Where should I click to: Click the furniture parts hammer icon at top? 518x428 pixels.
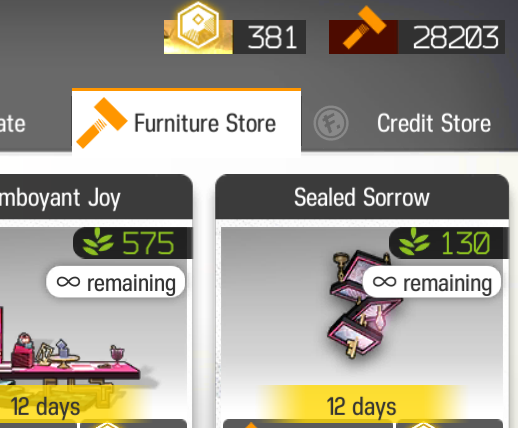(x=364, y=29)
